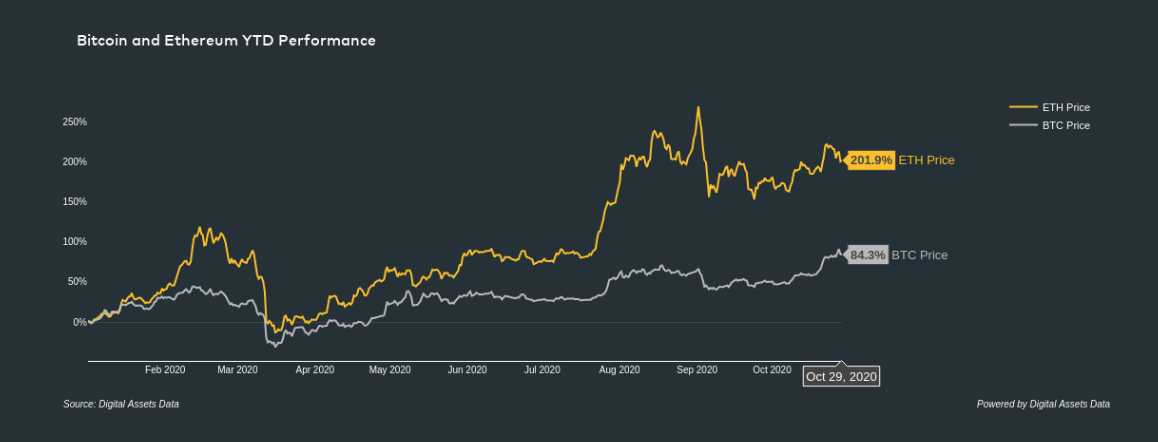Click the Oct 29, 2020 date tooltip

click(x=841, y=377)
